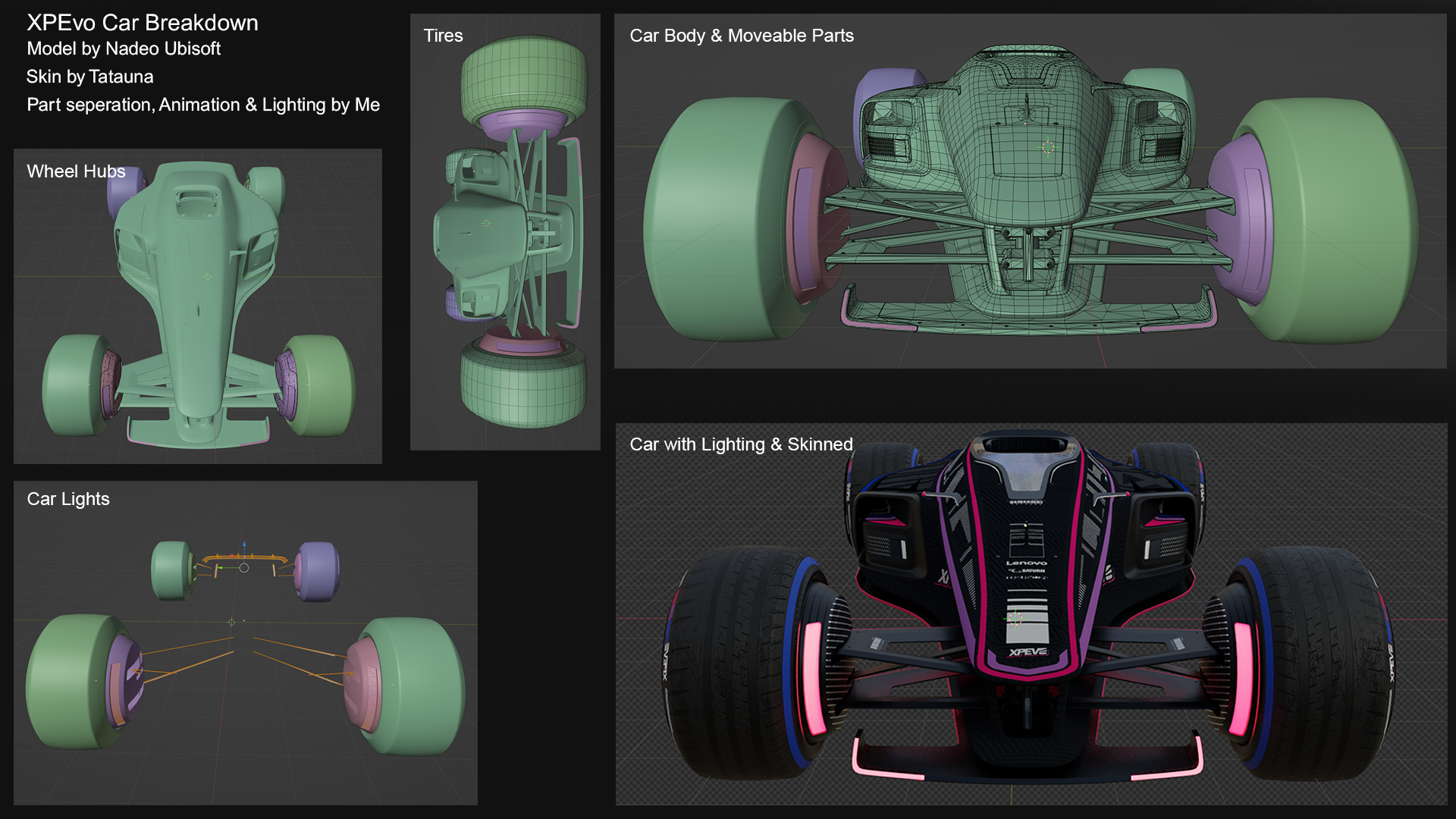Click the Lenovo logo on skinned car
1456x819 pixels.
tap(1026, 563)
